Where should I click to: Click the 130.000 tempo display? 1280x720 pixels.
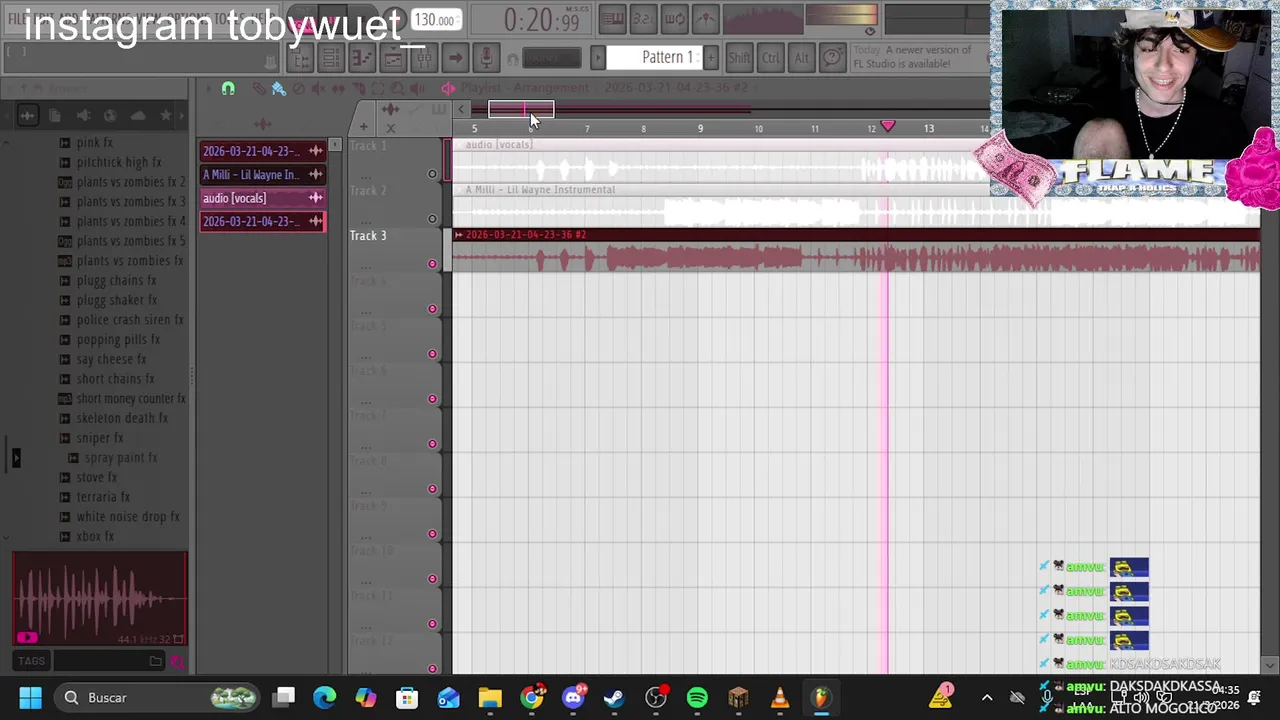coord(435,19)
